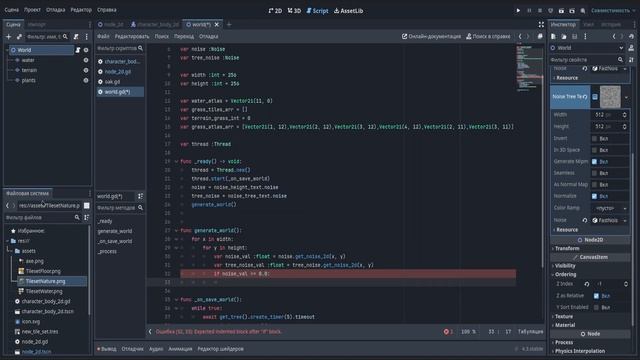Open script editor Переход menu
Screen dimensions: 640x360
tap(184, 36)
